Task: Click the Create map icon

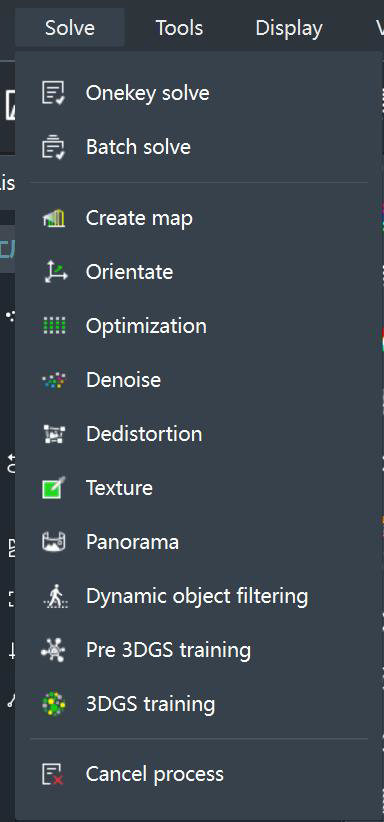Action: click(x=54, y=218)
